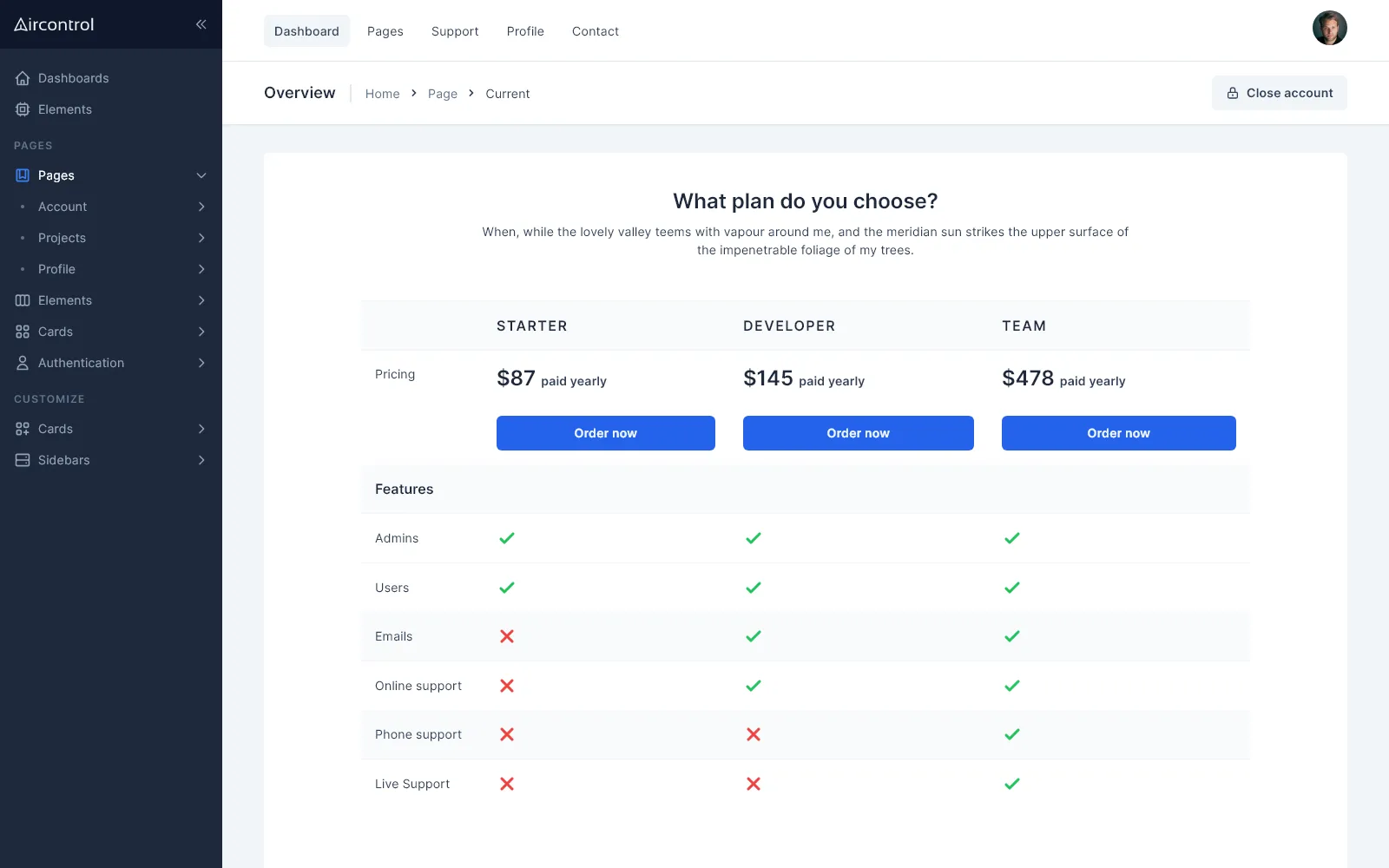This screenshot has width=1389, height=868.
Task: Collapse the sidebar with the double-chevron icon
Action: pos(201,24)
